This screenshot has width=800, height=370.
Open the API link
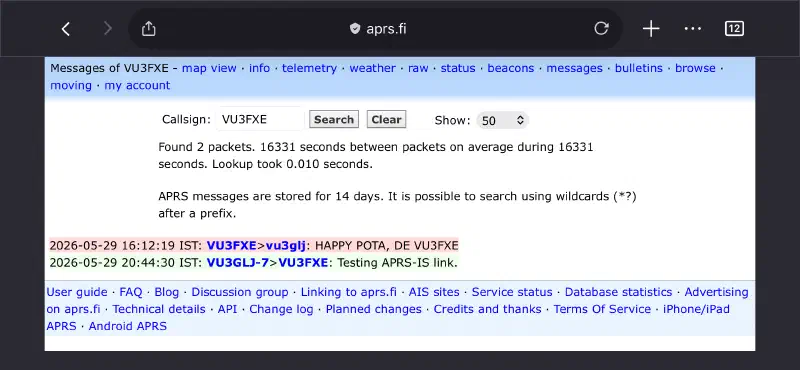coord(228,309)
